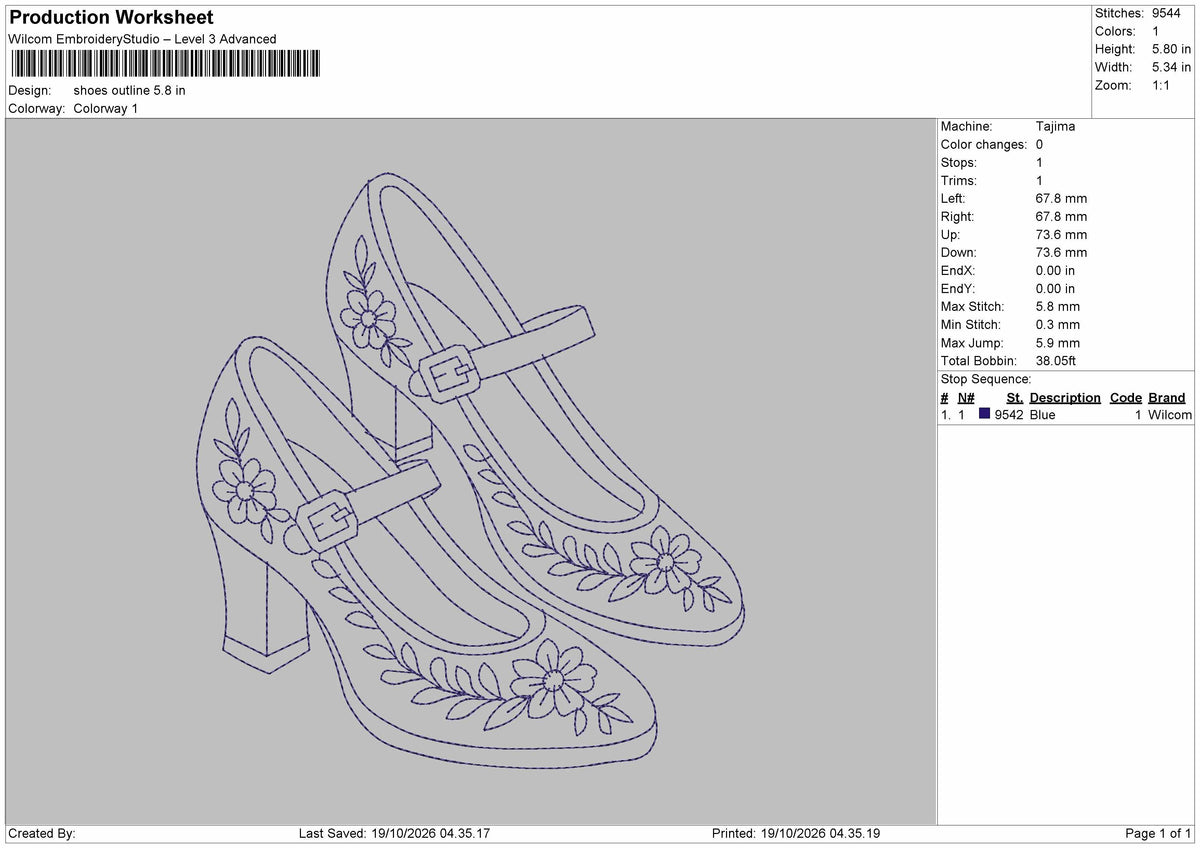1200x848 pixels.
Task: Select the Zoom value 1:1
Action: tap(1162, 85)
